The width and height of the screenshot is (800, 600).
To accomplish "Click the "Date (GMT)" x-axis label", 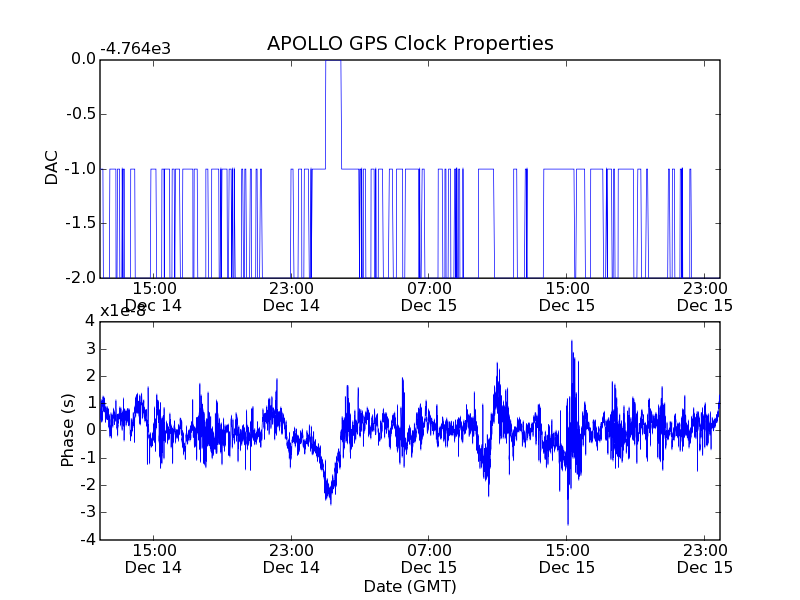I will point(410,586).
